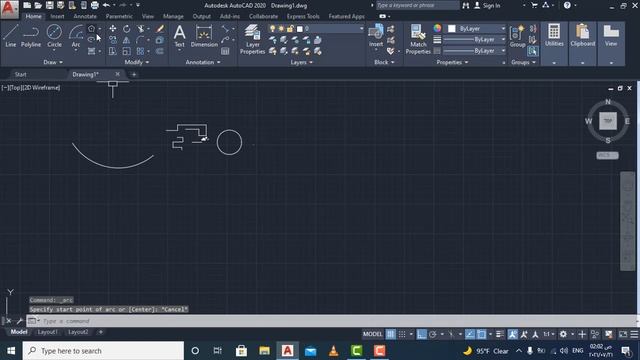The image size is (640, 360).
Task: Open the Group tool
Action: point(517,36)
